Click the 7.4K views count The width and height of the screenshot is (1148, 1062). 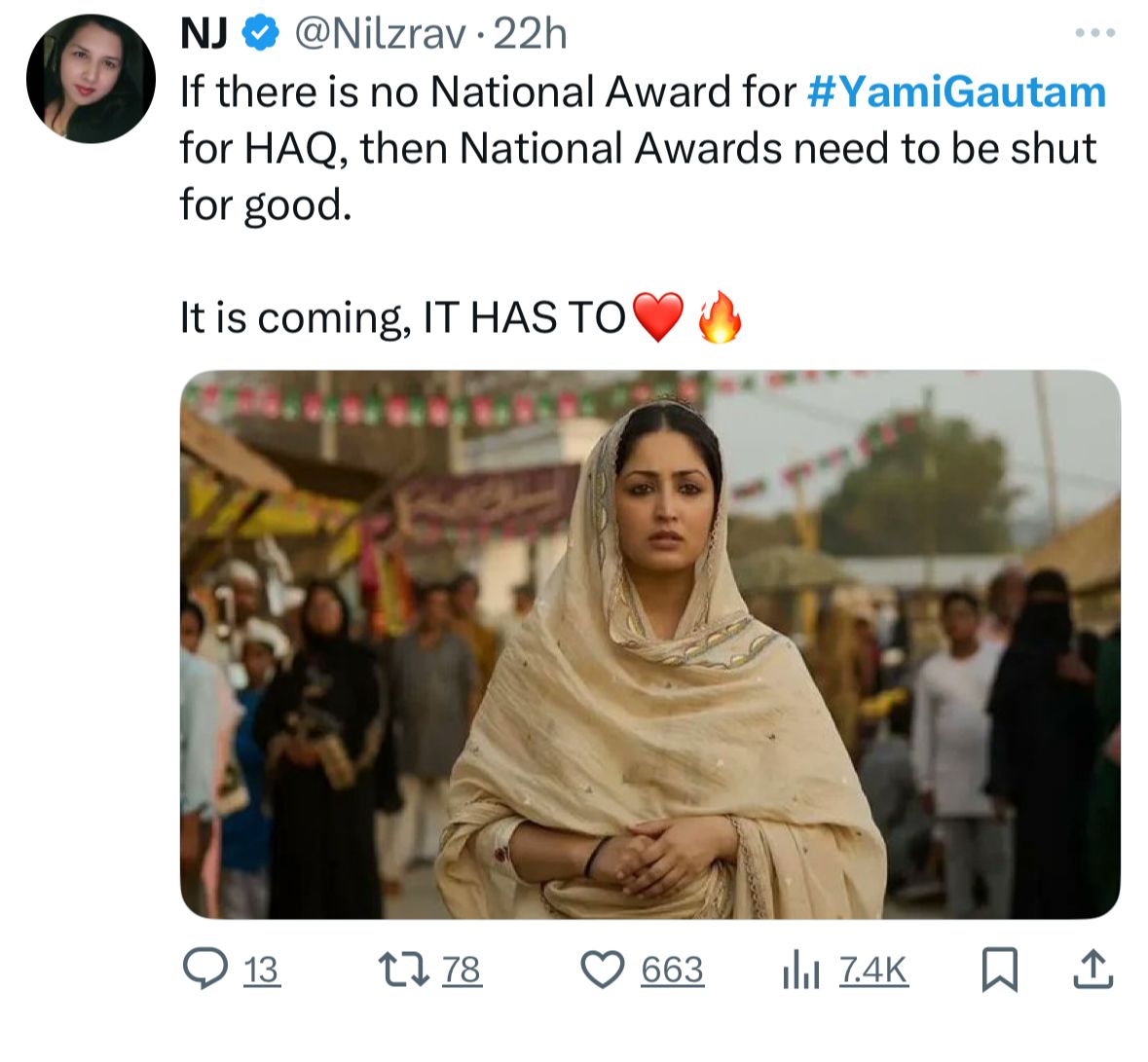click(x=873, y=970)
